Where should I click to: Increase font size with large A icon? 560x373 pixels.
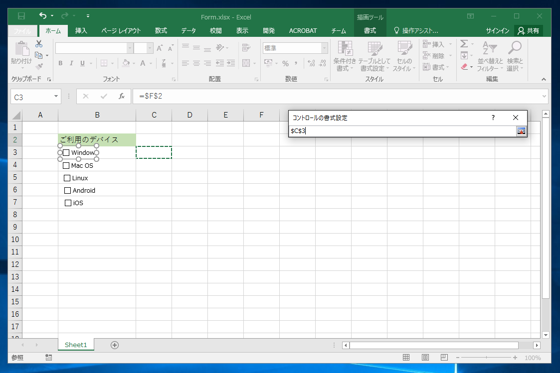(160, 48)
